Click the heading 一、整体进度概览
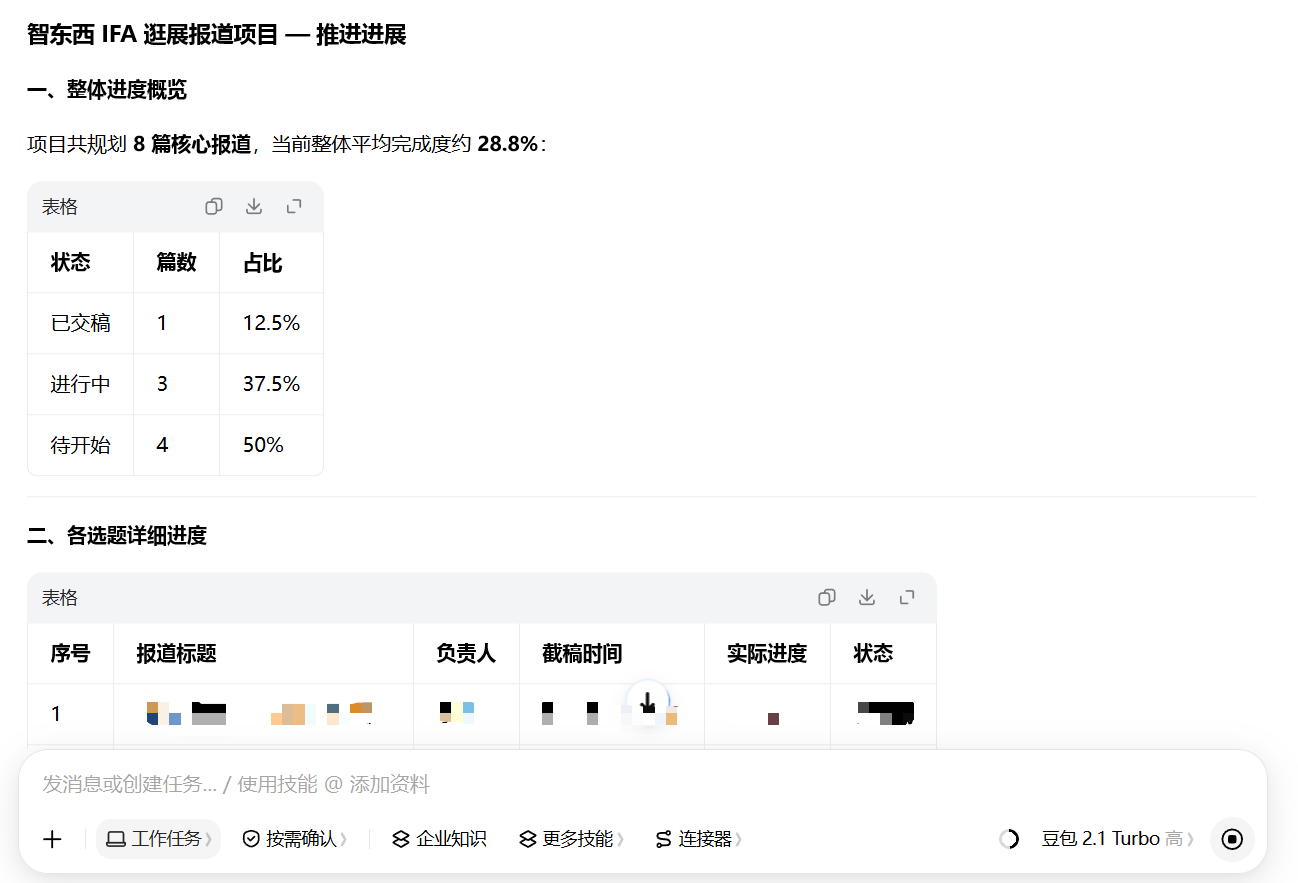The height and width of the screenshot is (883, 1298). tap(107, 90)
